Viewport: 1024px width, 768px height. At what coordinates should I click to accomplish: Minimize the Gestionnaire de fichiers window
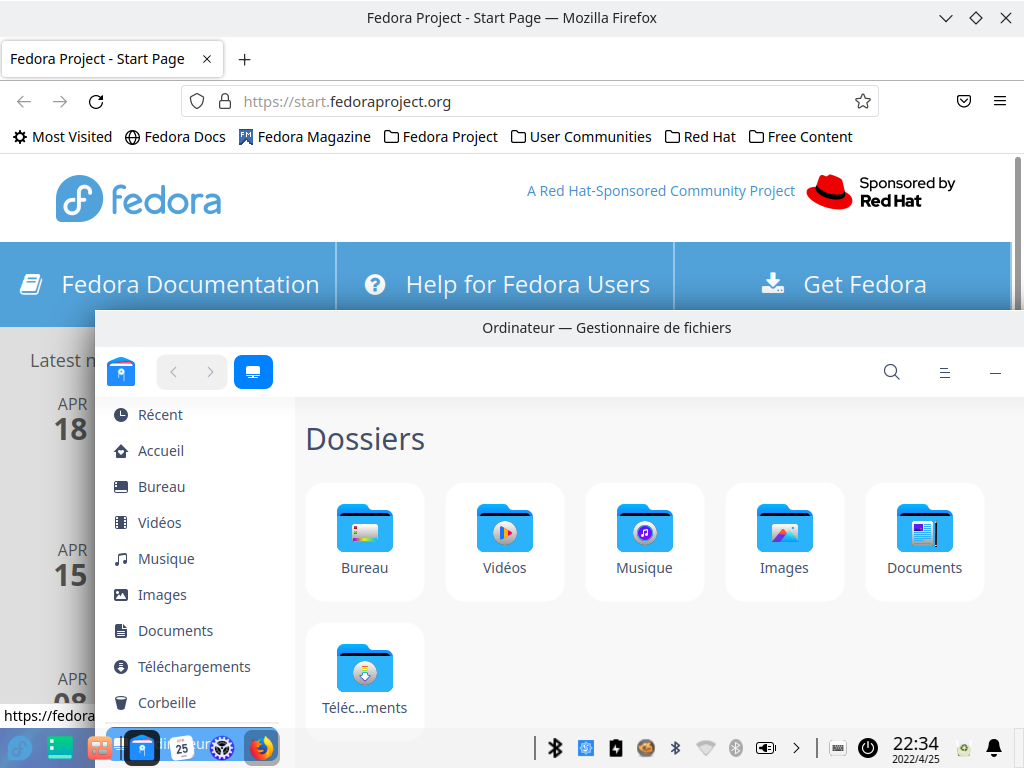tap(995, 373)
